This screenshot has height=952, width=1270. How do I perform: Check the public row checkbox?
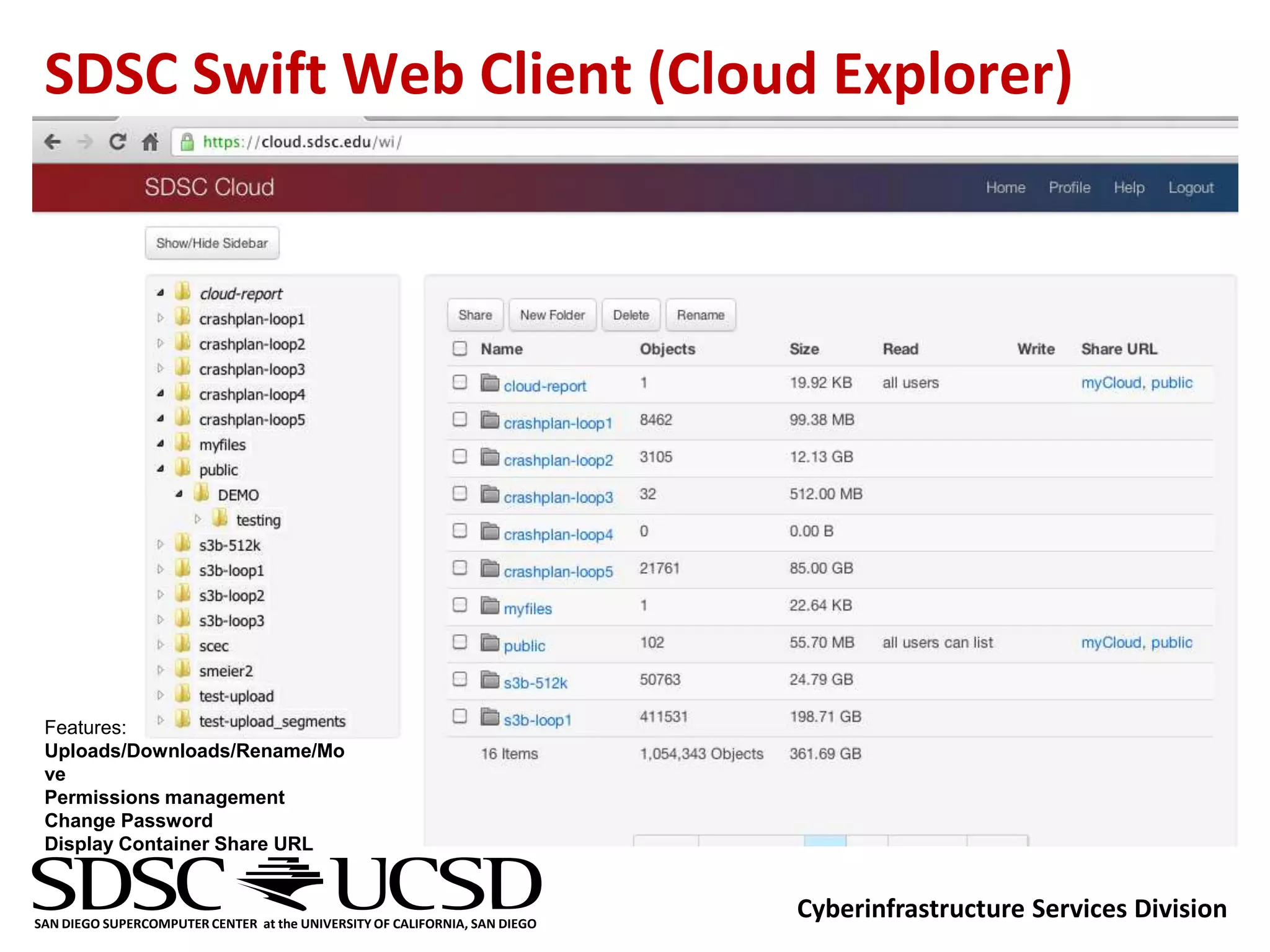460,641
